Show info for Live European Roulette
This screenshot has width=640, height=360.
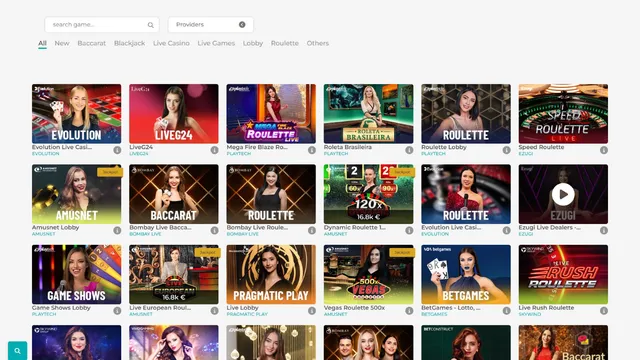pyautogui.click(x=214, y=311)
